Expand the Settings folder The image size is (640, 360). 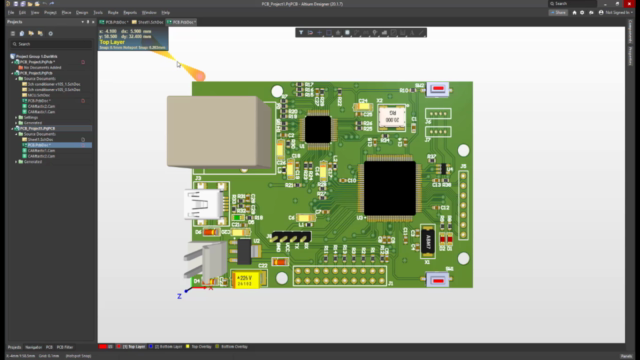(16, 118)
